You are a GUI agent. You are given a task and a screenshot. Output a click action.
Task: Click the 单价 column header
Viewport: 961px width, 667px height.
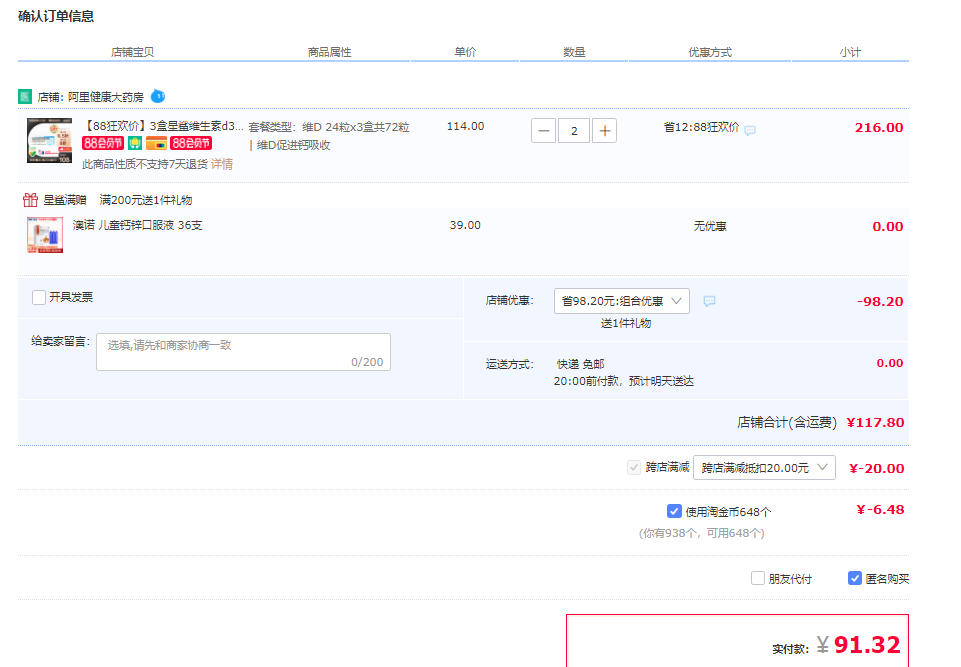[465, 52]
